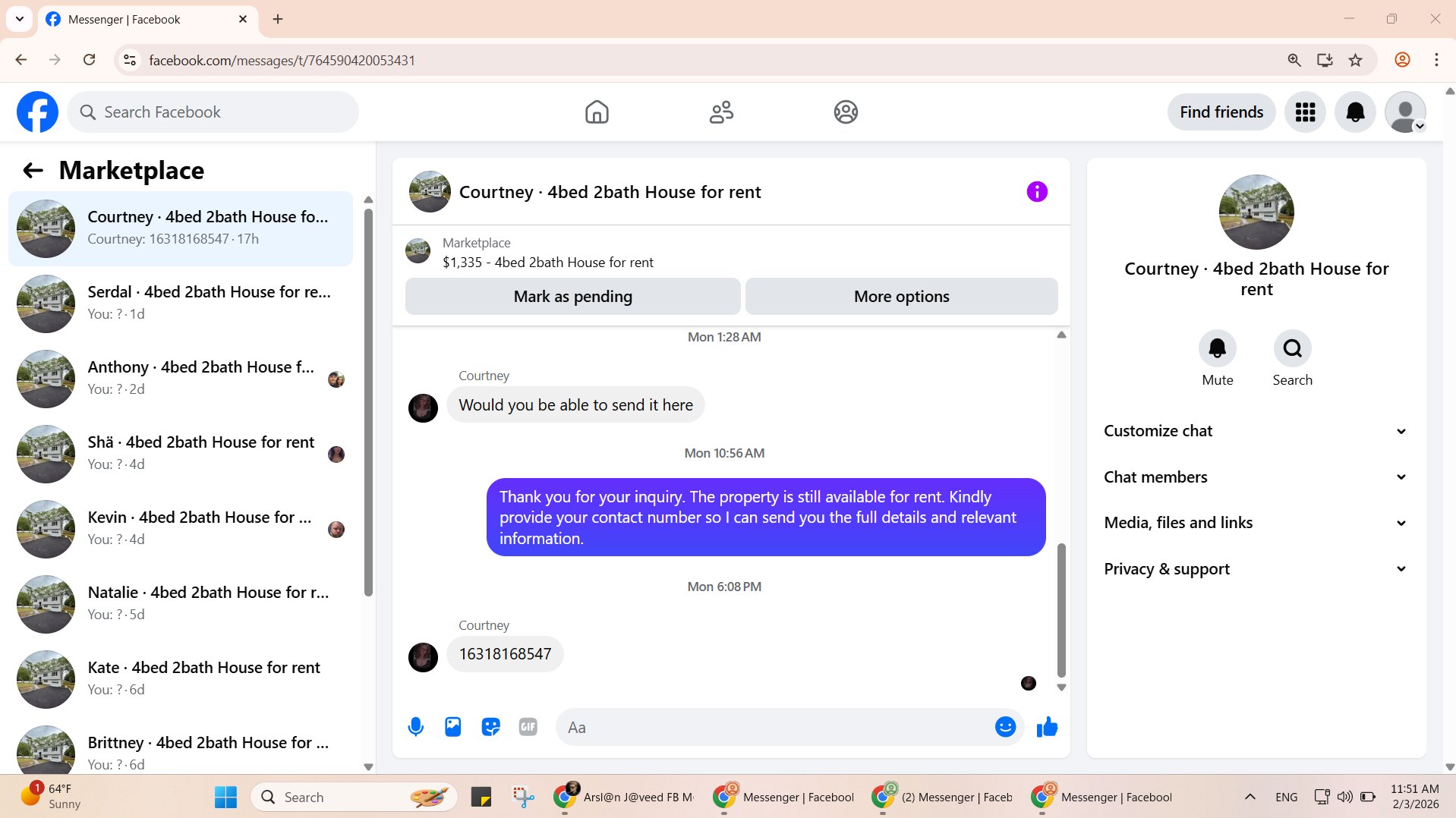Search within the conversation using magnifier icon
This screenshot has height=818, width=1456.
point(1292,348)
